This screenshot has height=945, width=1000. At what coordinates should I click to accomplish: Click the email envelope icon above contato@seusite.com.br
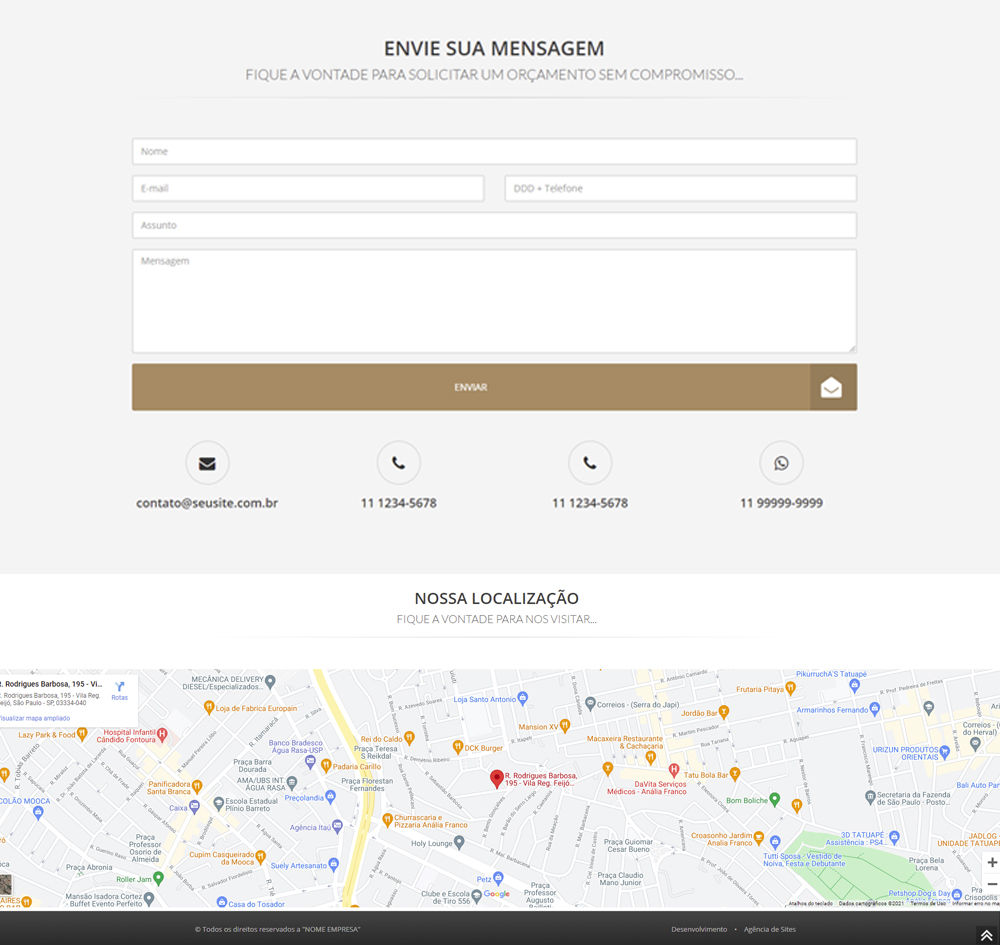[207, 463]
